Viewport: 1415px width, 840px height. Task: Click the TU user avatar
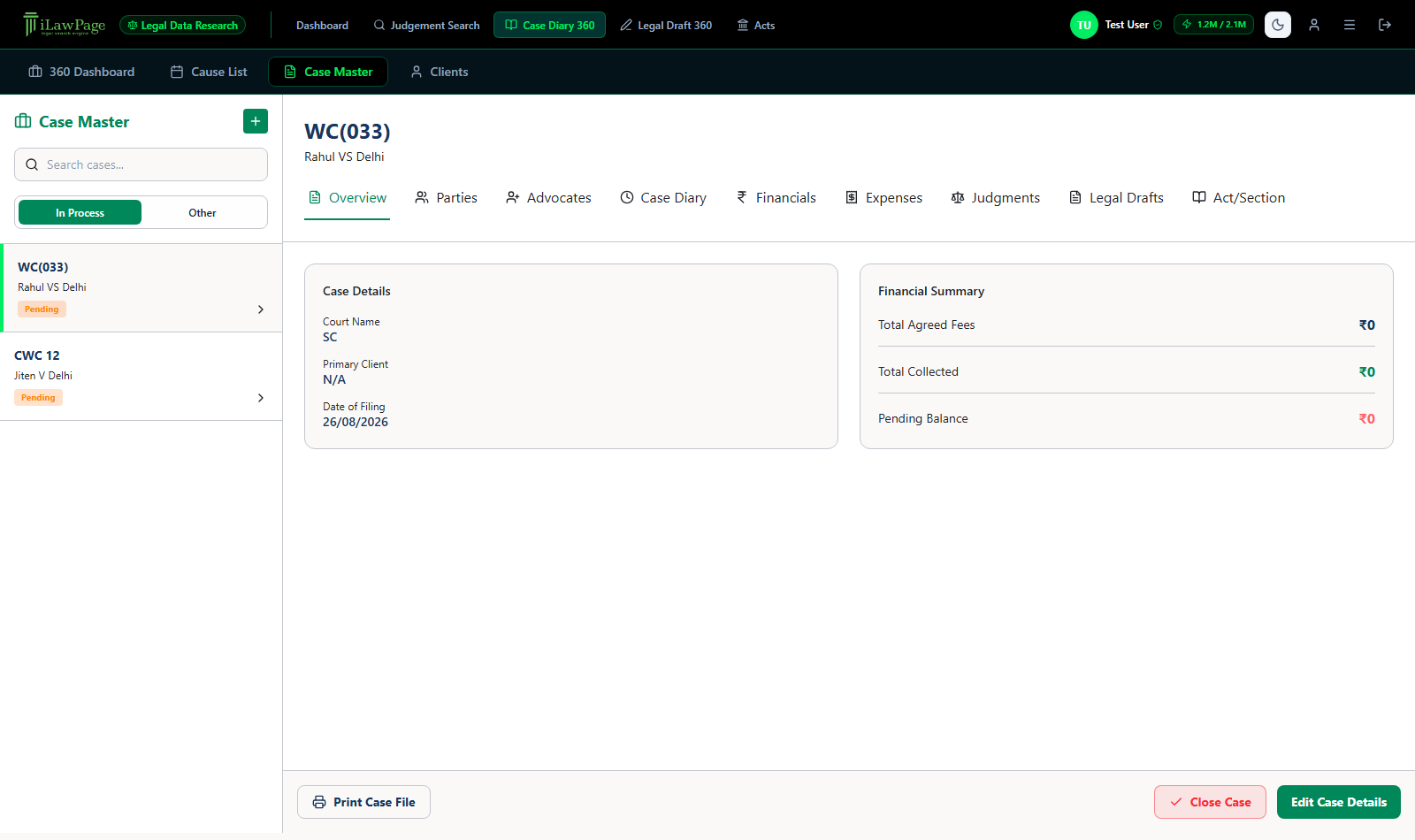click(x=1084, y=25)
